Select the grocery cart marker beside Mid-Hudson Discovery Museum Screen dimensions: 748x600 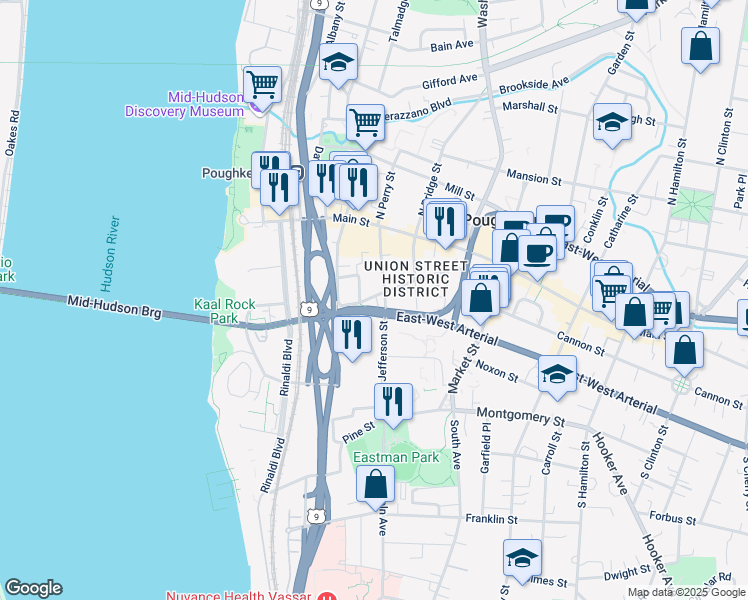[x=262, y=88]
